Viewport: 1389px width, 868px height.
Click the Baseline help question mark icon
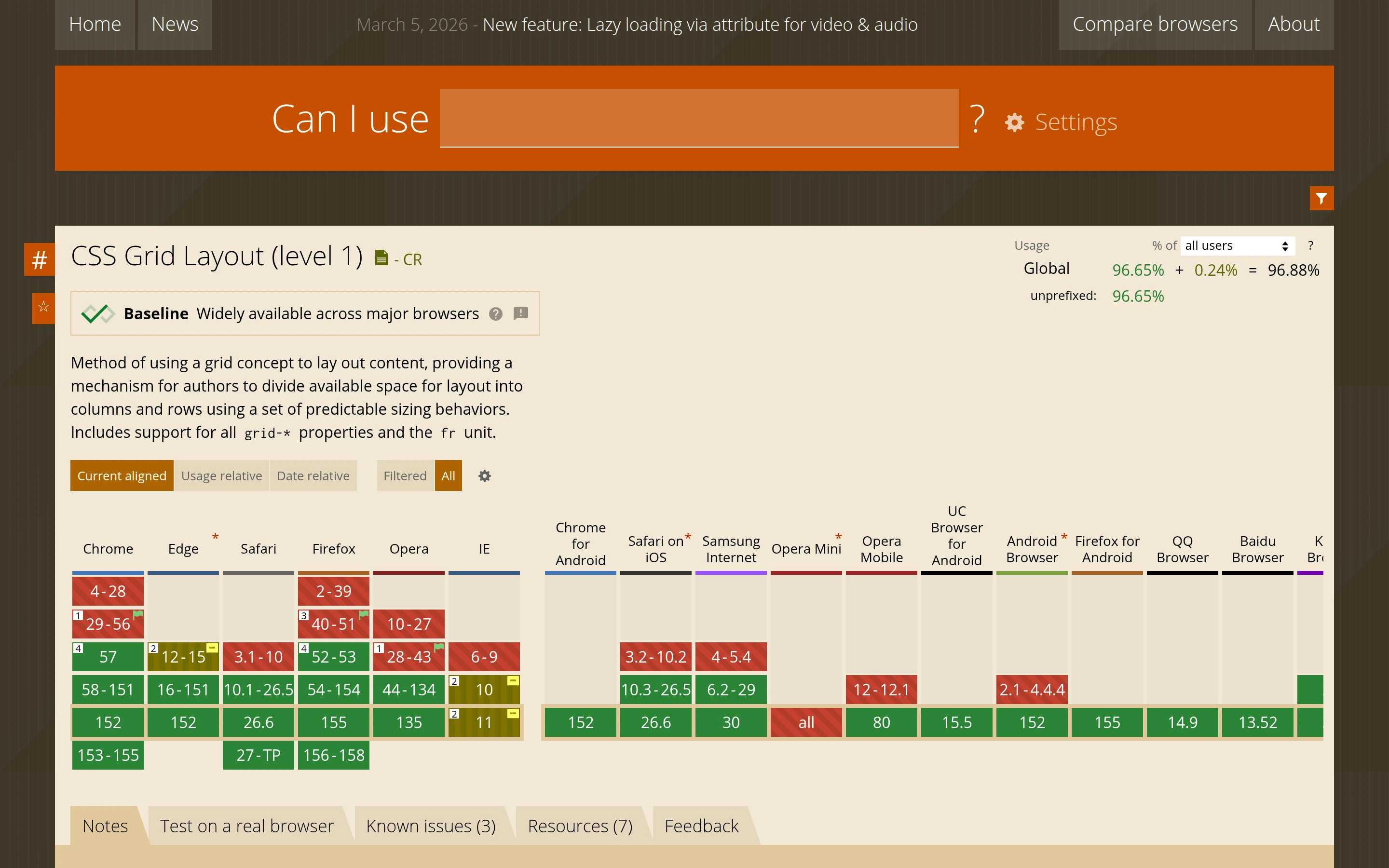point(496,314)
